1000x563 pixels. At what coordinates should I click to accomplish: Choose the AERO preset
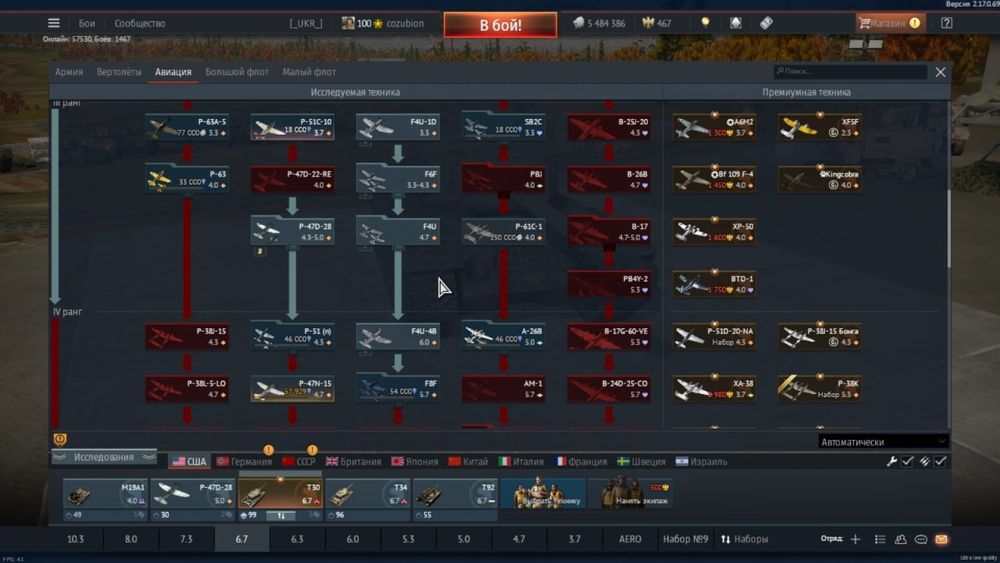point(630,539)
